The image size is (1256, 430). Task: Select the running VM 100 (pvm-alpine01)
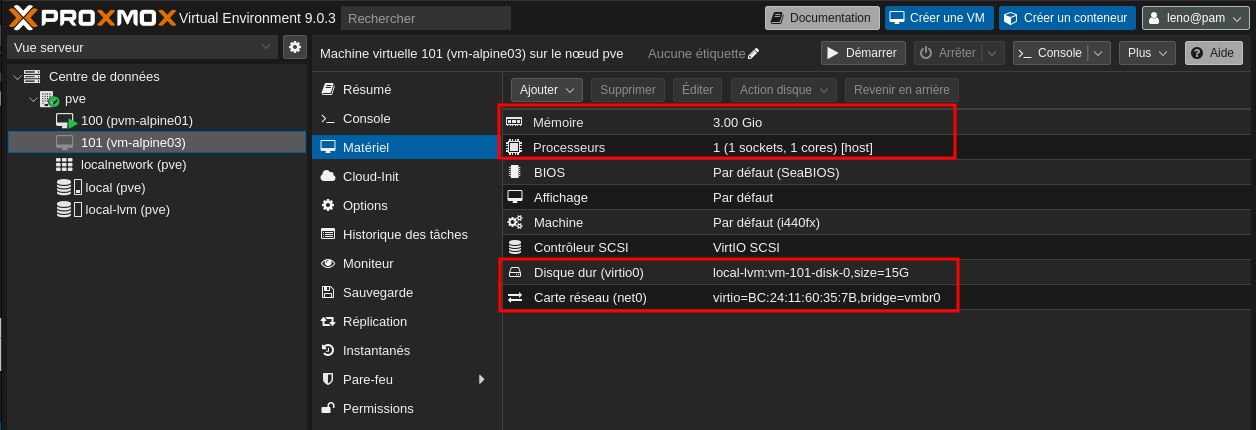click(136, 120)
